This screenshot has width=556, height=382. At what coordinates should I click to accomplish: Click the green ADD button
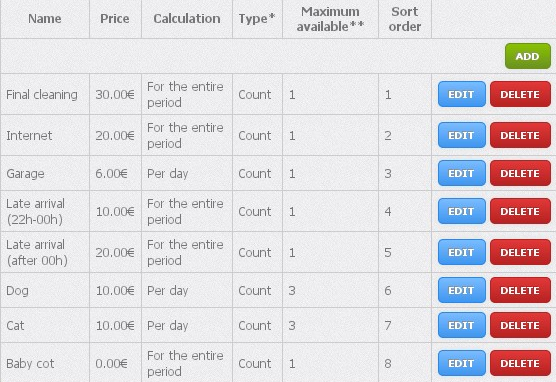[528, 56]
